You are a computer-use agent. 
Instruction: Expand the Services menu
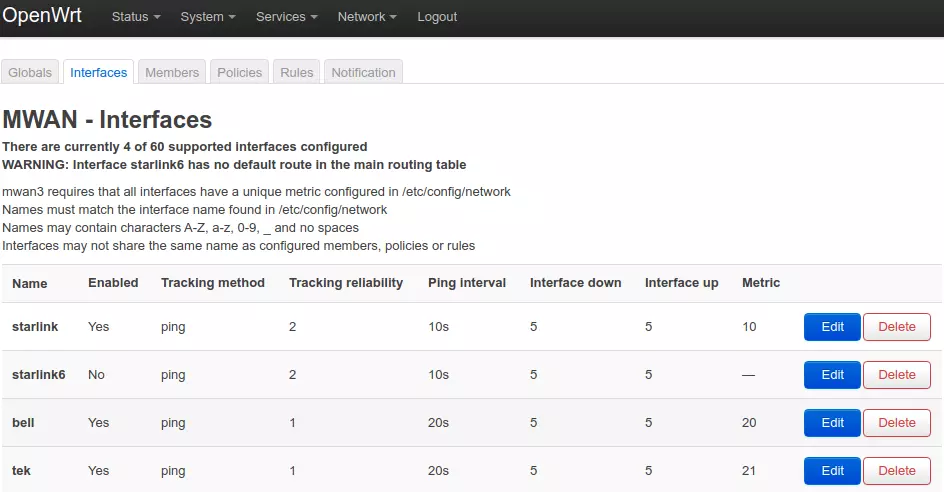click(x=286, y=17)
